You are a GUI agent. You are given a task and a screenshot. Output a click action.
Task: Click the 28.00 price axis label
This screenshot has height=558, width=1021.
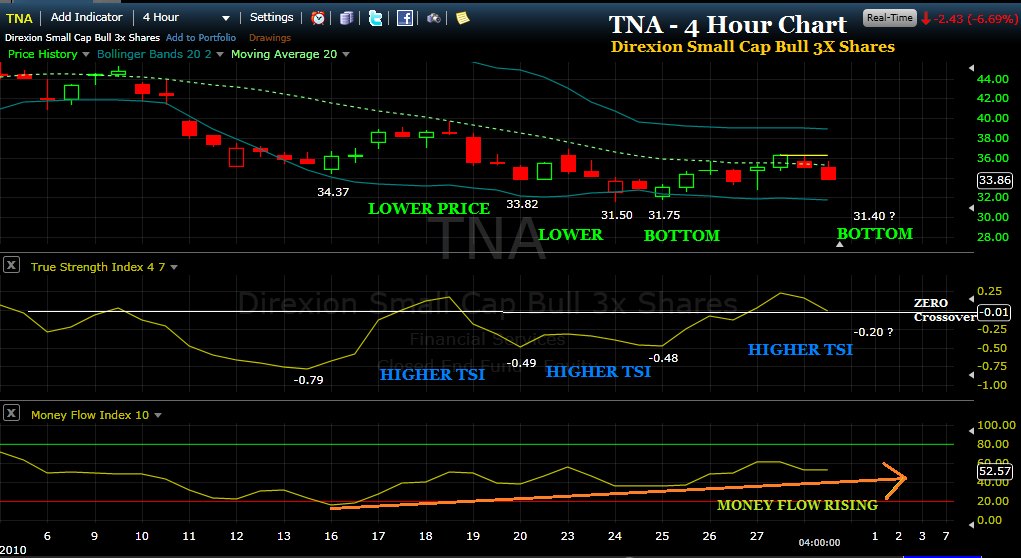993,237
